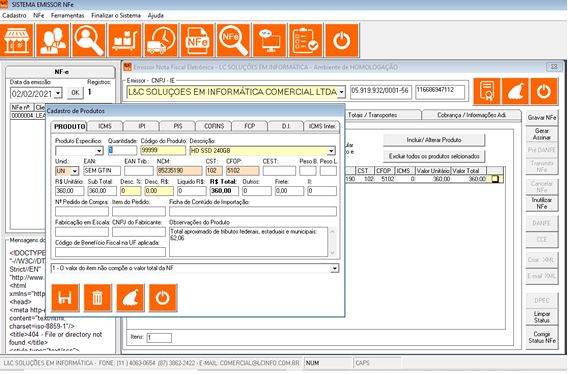The height and width of the screenshot is (374, 568).
Task: Open the store/company registration toolbar icon
Action: [x=17, y=41]
